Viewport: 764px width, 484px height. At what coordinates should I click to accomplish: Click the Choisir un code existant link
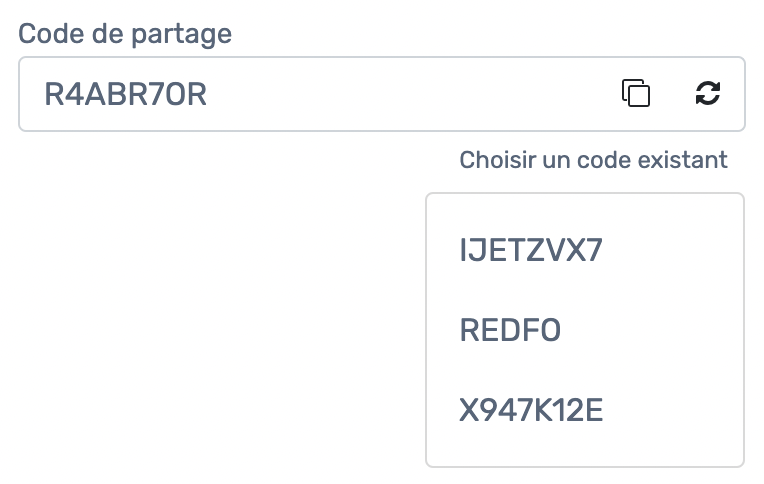tap(593, 160)
